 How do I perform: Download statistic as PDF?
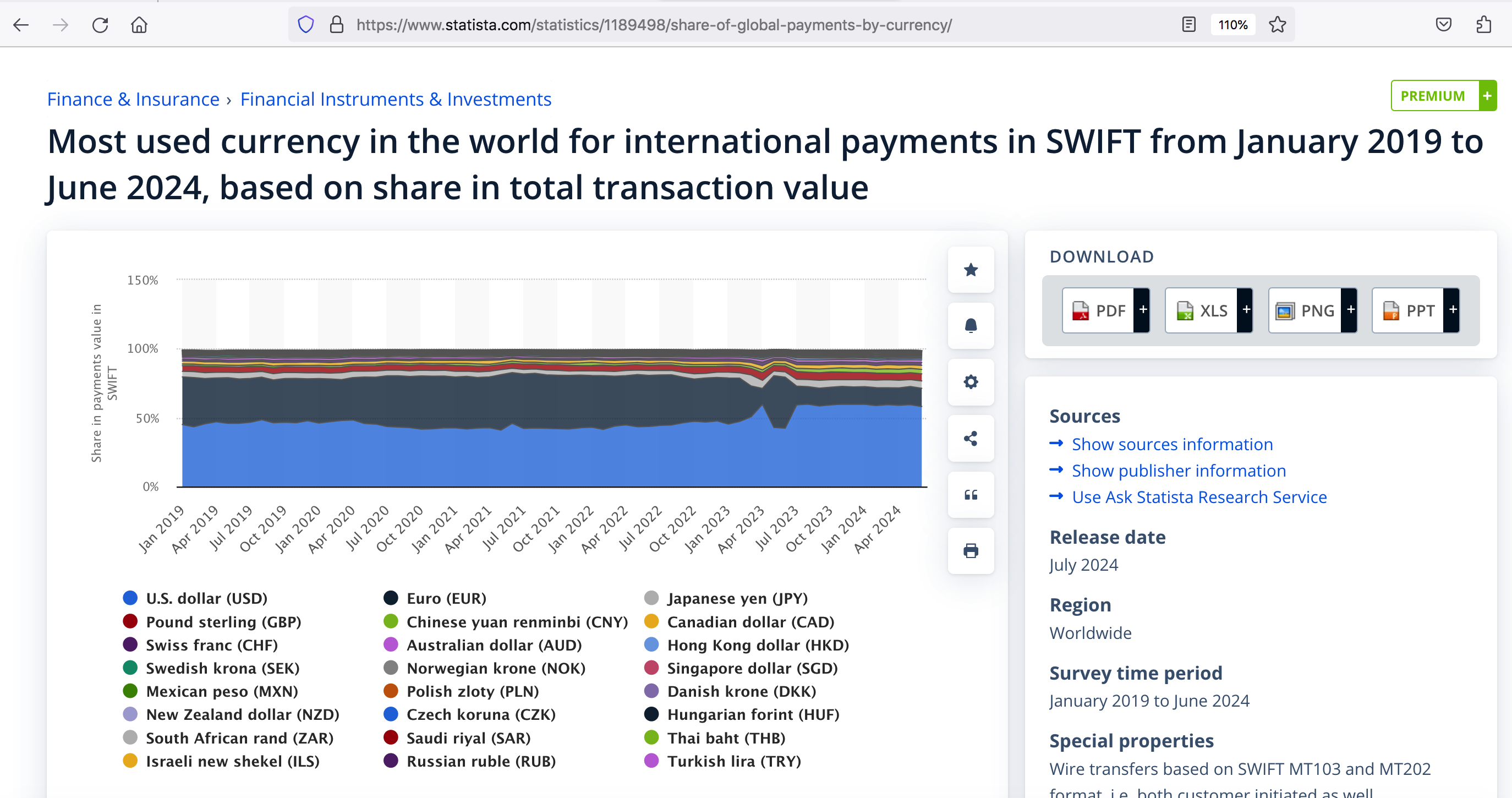[x=1106, y=310]
